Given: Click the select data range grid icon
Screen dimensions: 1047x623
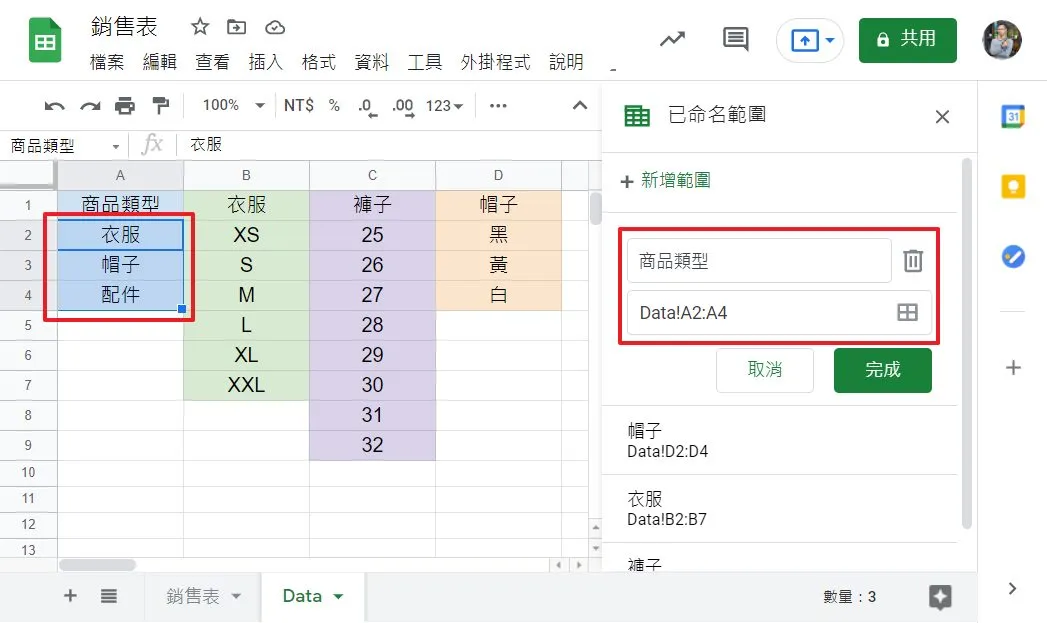Looking at the screenshot, I should click(x=907, y=312).
